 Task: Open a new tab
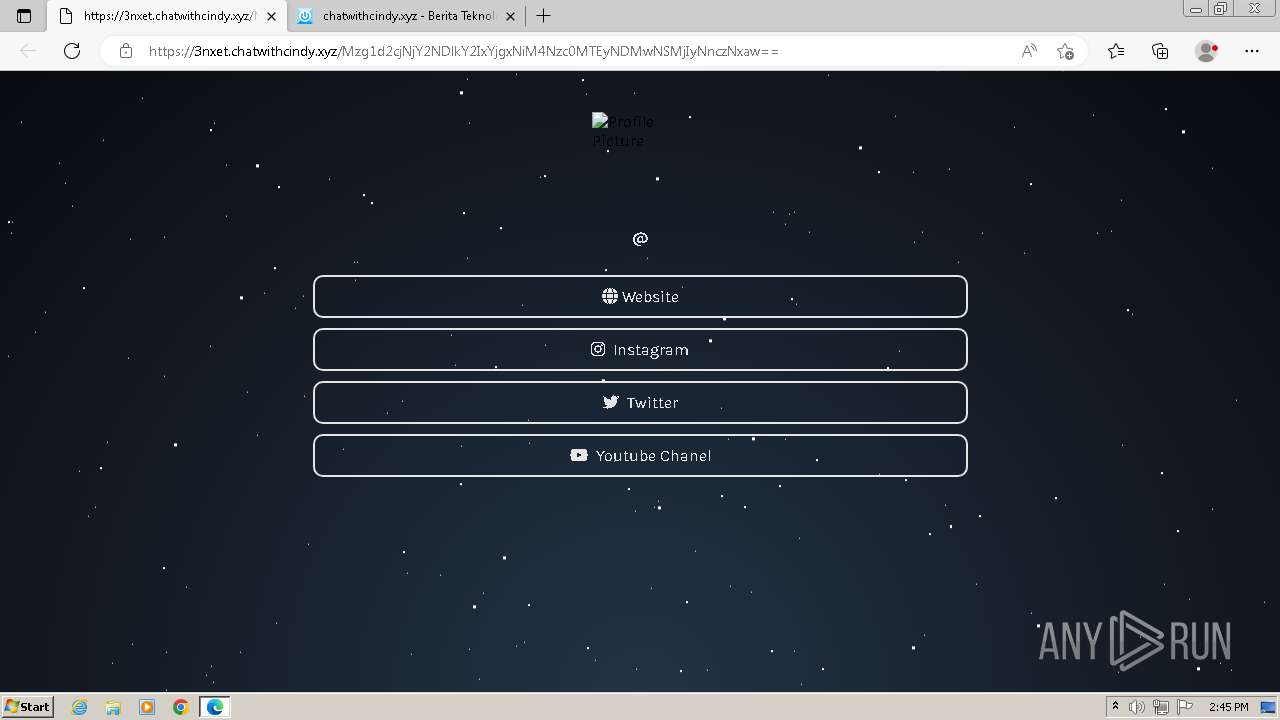pyautogui.click(x=544, y=16)
